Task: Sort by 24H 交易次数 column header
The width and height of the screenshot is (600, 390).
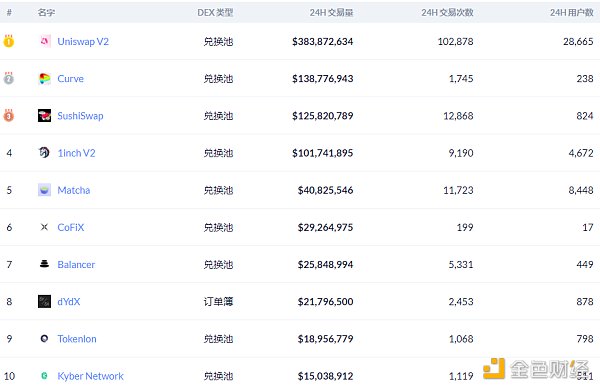Action: (x=447, y=13)
